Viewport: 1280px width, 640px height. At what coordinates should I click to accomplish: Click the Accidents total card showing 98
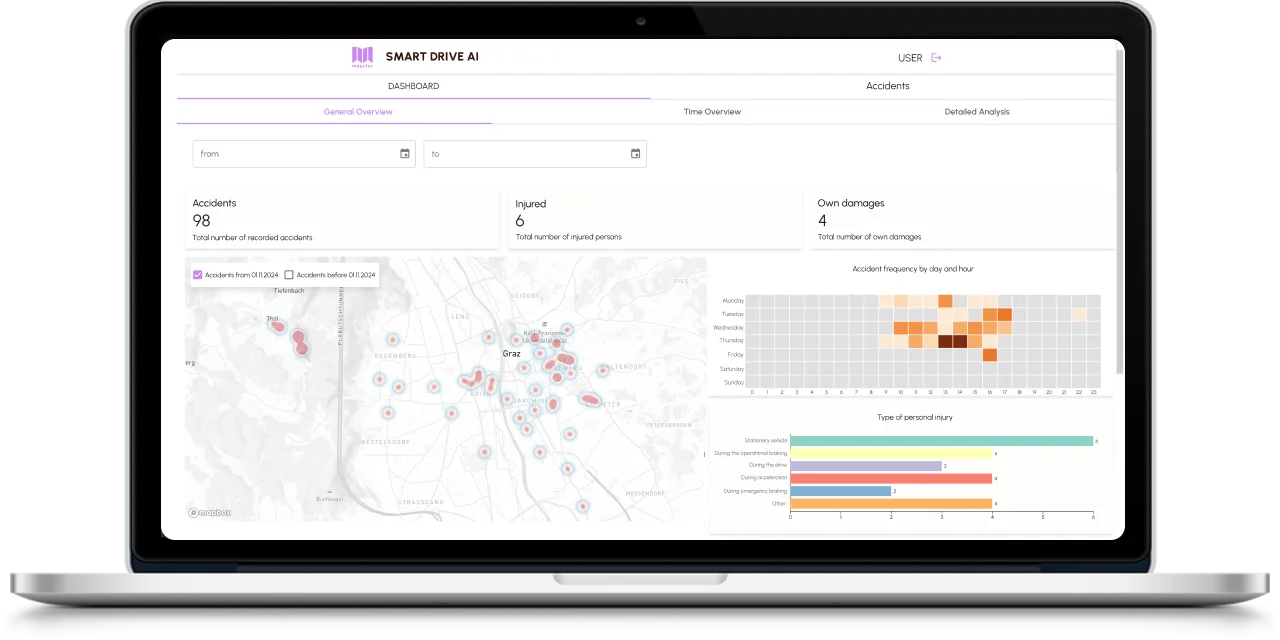[340, 218]
